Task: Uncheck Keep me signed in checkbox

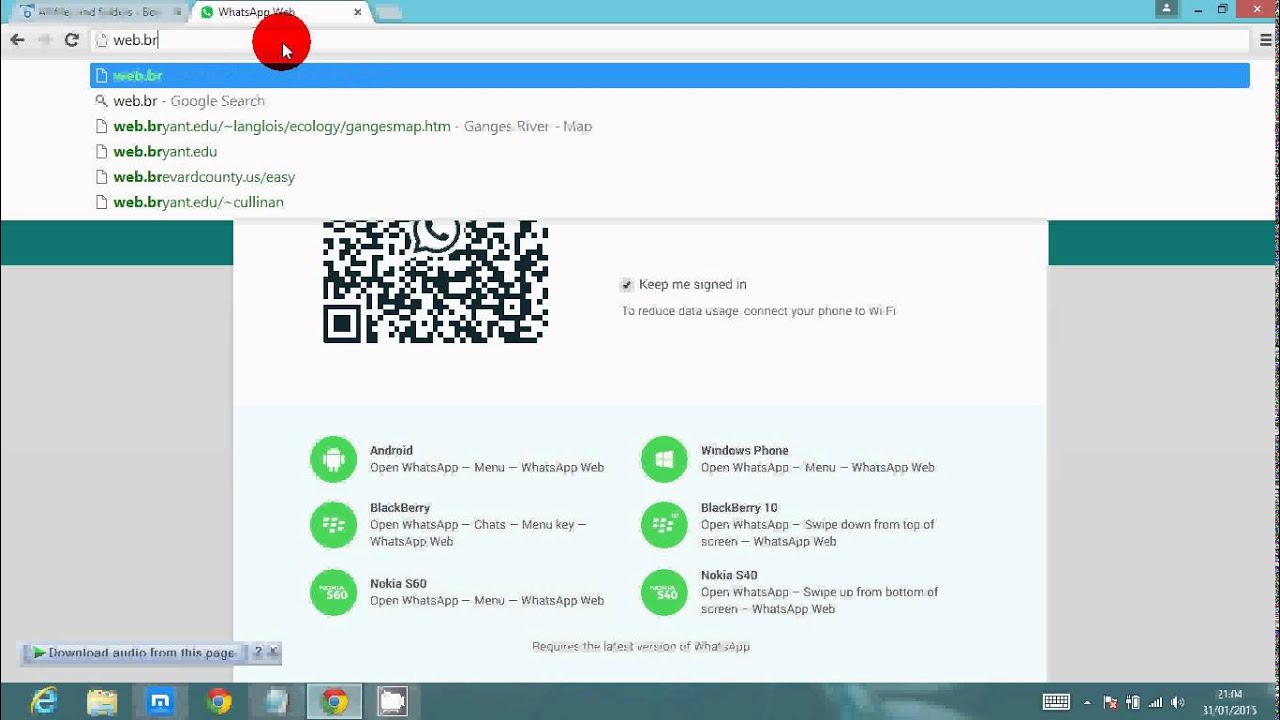Action: [627, 285]
